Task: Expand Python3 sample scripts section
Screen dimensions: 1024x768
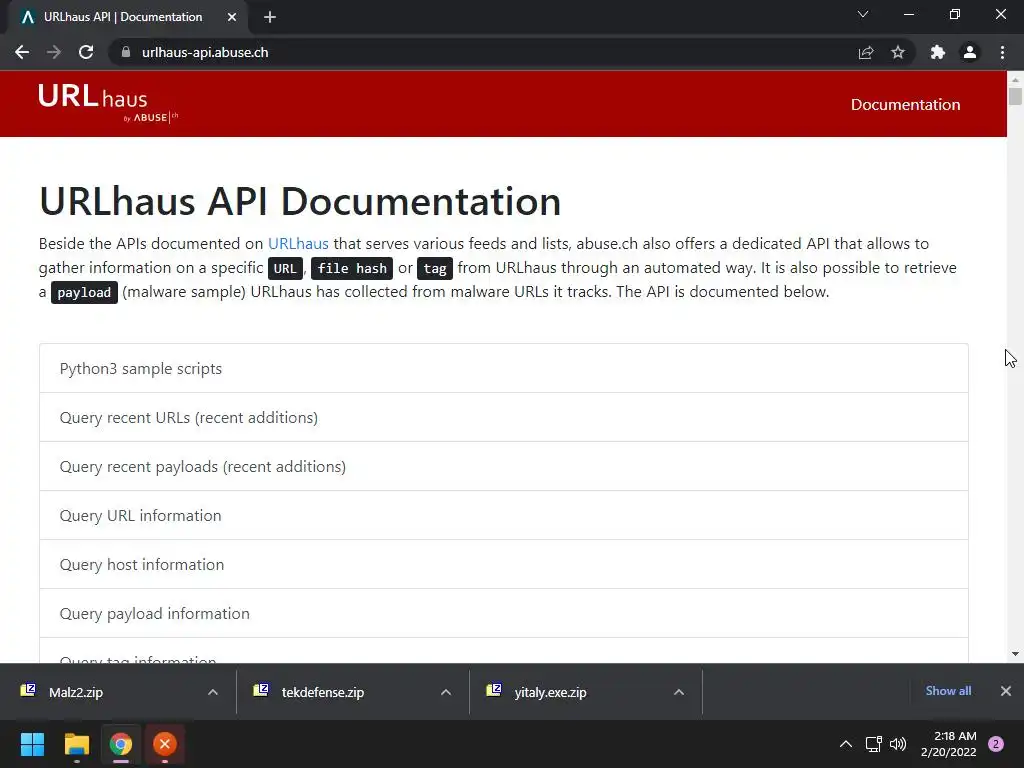Action: coord(504,368)
